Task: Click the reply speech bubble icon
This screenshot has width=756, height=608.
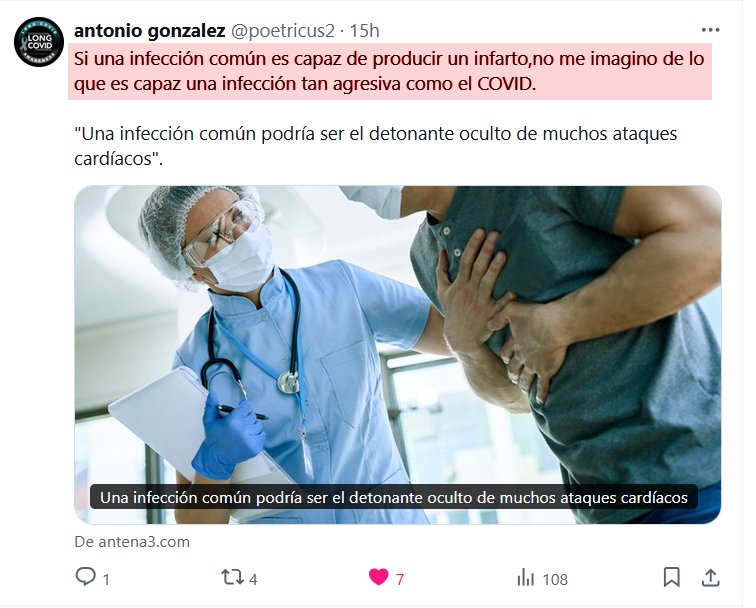Action: click(x=85, y=576)
